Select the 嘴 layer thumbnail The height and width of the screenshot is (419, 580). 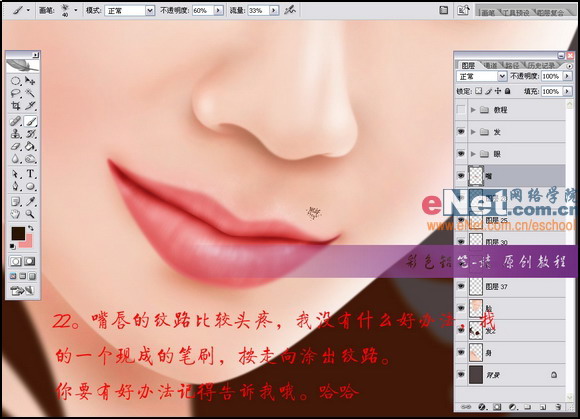point(476,176)
